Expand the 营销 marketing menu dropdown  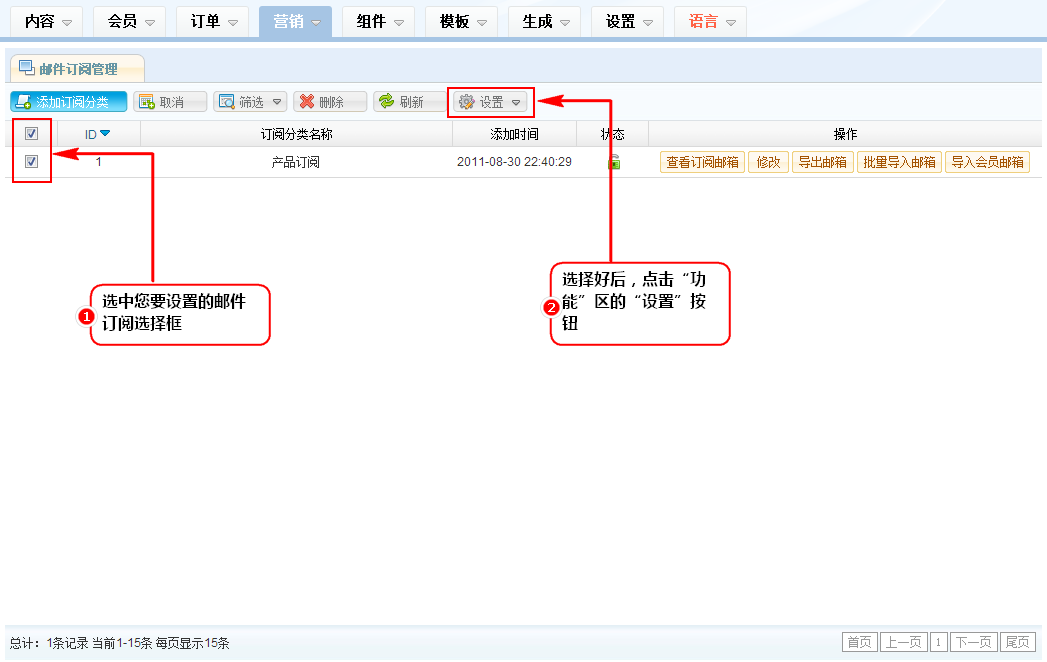(x=295, y=22)
